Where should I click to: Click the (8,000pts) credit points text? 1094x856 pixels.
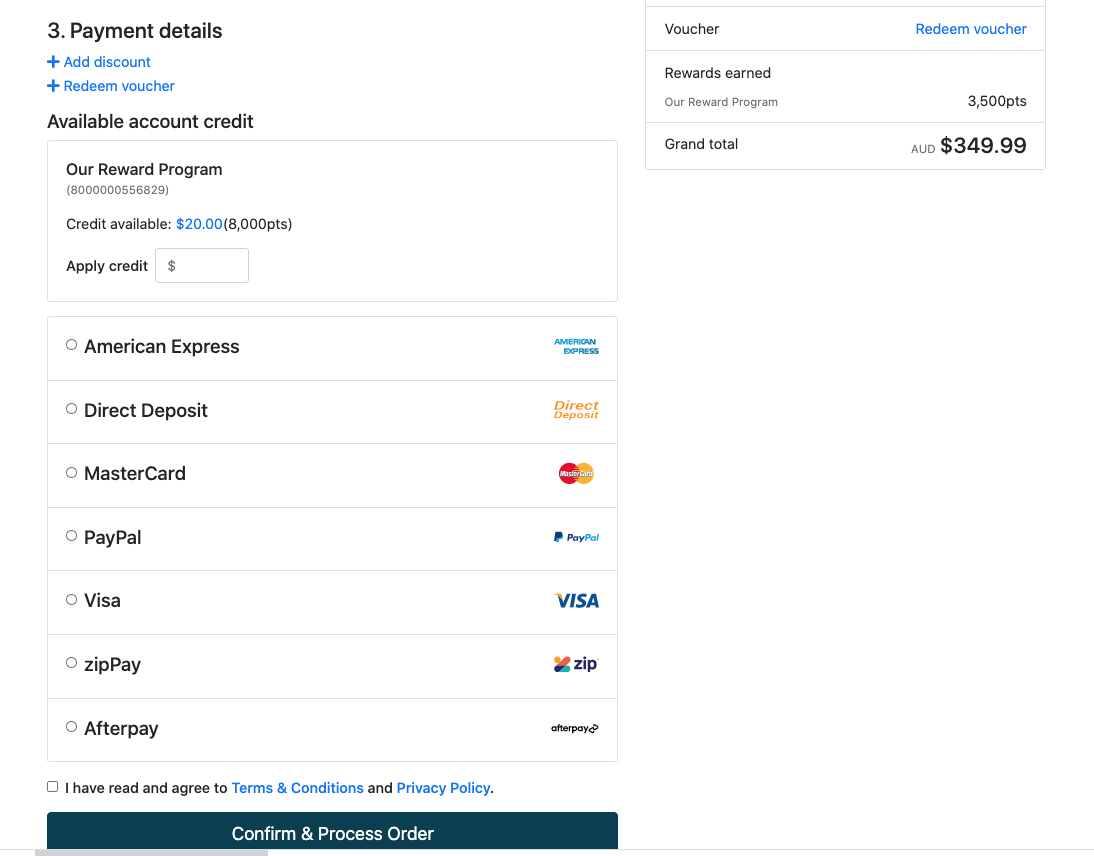257,224
